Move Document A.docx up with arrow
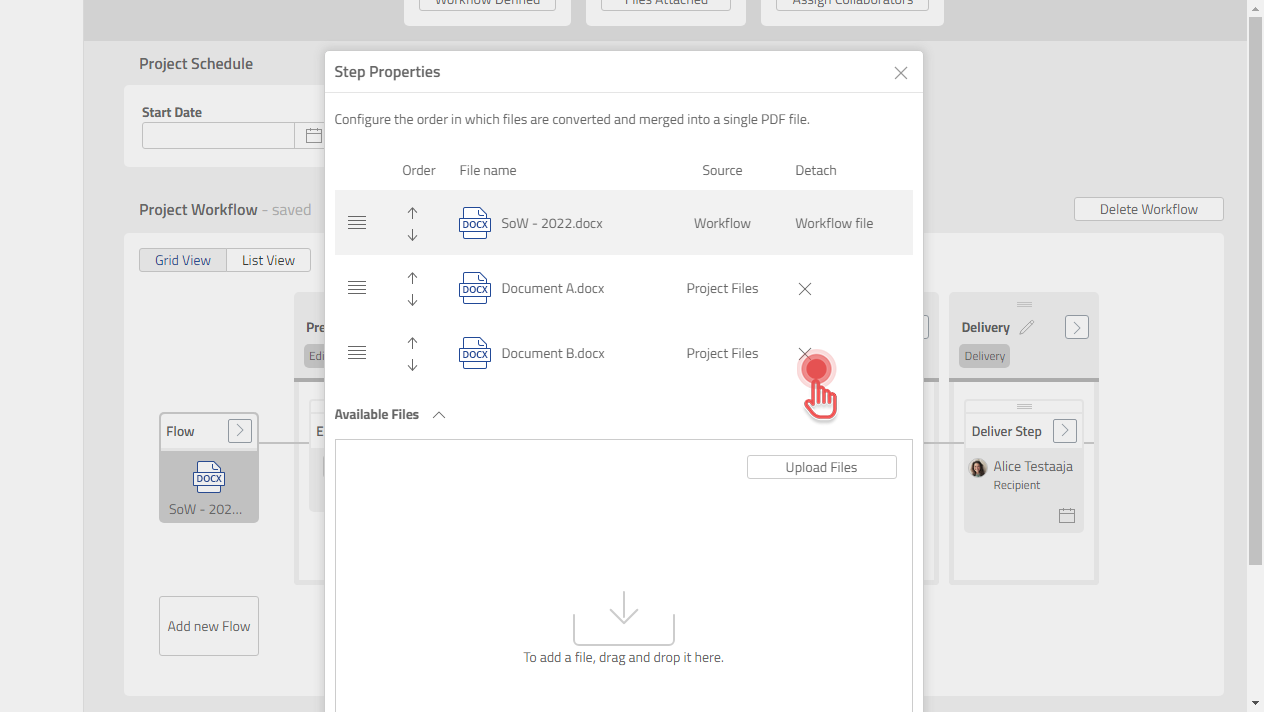 point(412,278)
